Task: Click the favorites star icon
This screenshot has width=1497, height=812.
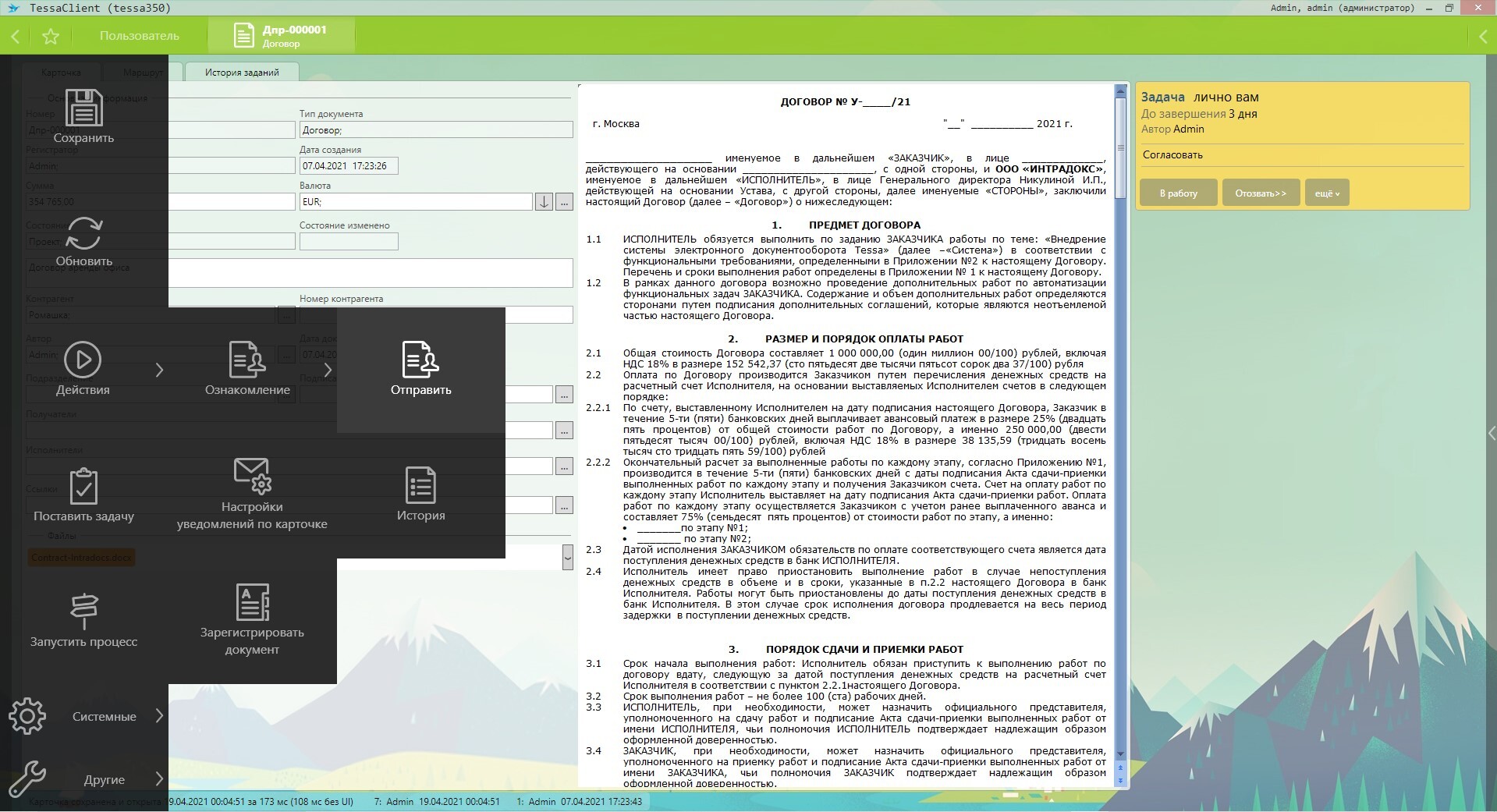Action: [x=51, y=36]
